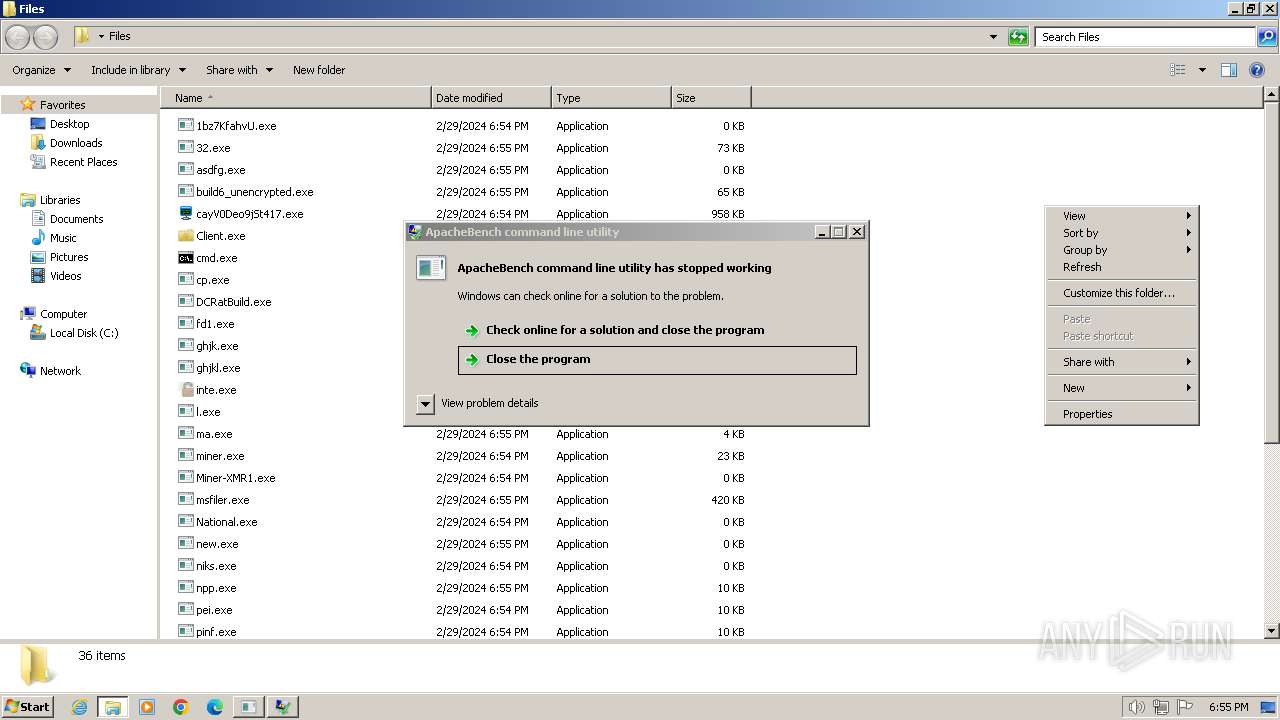This screenshot has width=1280, height=720.
Task: Click the Forward navigation arrow button
Action: coord(45,37)
